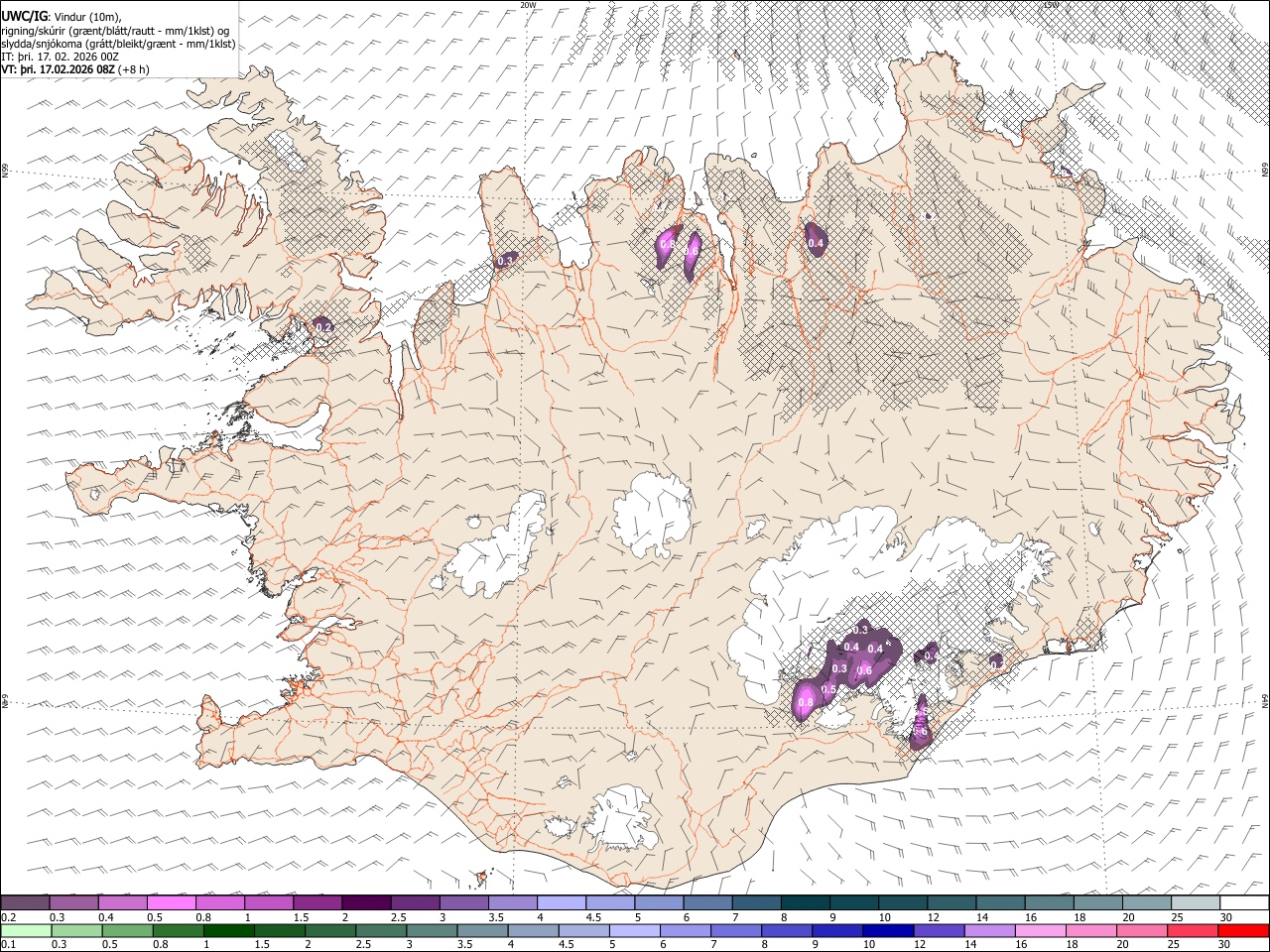Click the dark teal 8 swatch, top legend row
1270x952 pixels.
pos(805,902)
